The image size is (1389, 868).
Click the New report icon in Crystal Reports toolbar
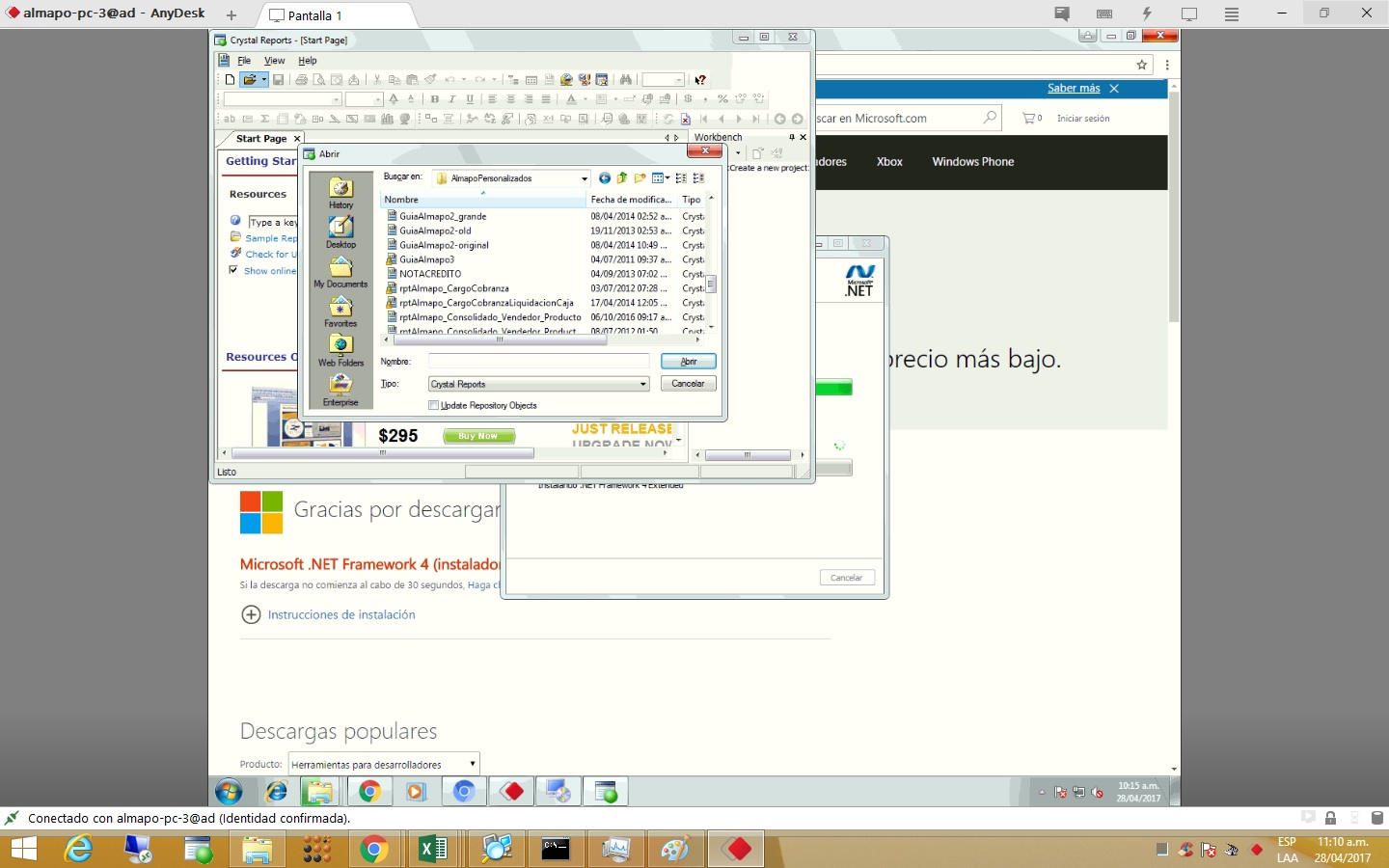point(230,80)
